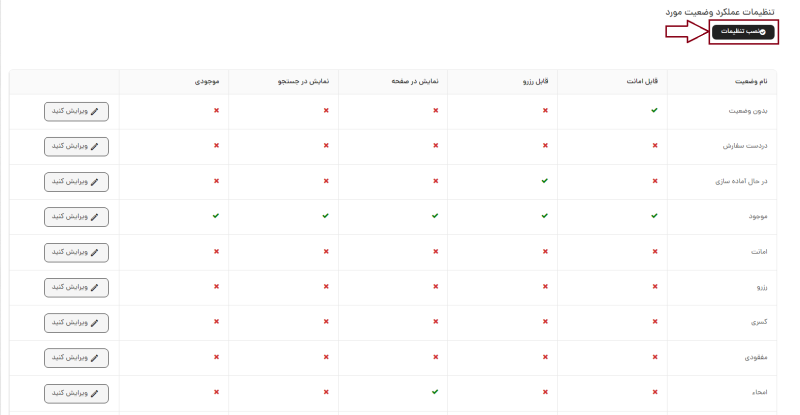800x415 pixels.
Task: Click موجود row's موجودی green checkmark
Action: (216, 216)
